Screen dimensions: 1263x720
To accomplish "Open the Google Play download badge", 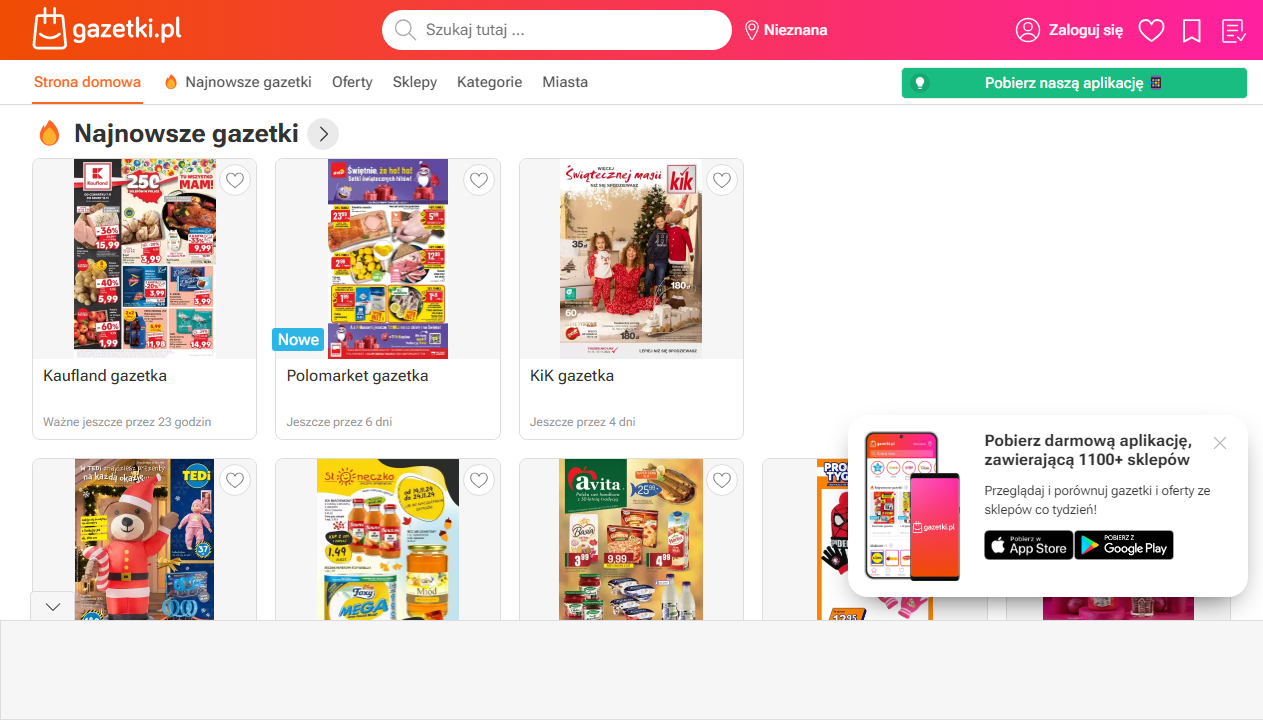I will (x=1124, y=545).
